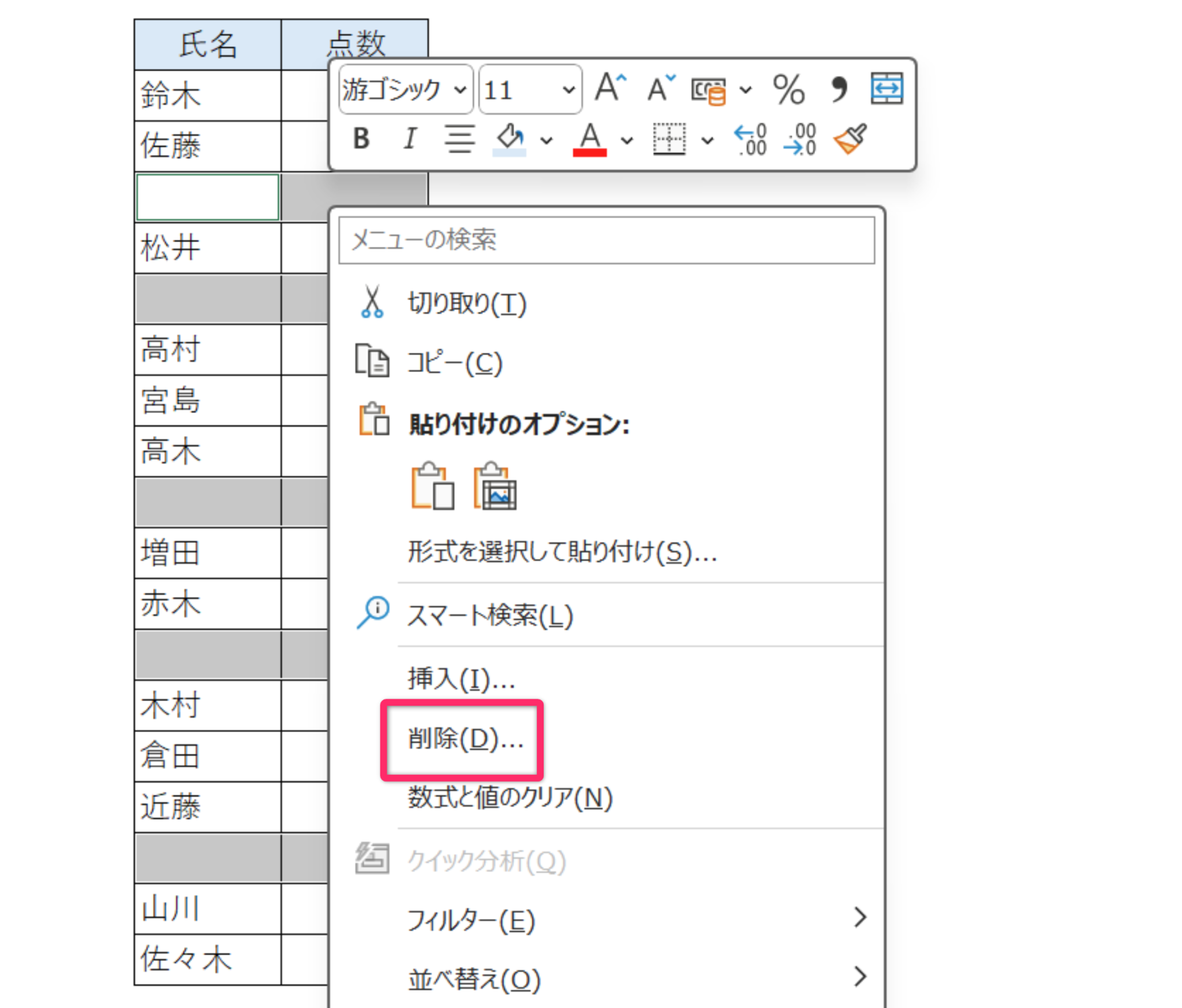
Task: Click the Bold formatting icon
Action: [361, 138]
